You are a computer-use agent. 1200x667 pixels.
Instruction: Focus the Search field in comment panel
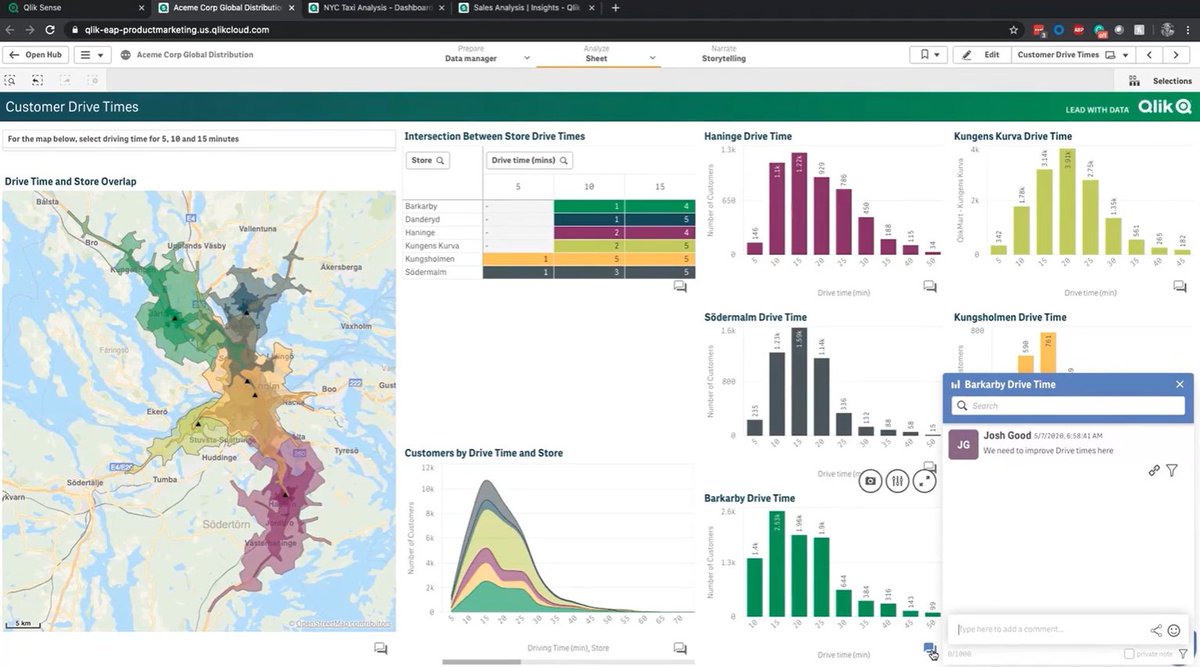[1068, 406]
